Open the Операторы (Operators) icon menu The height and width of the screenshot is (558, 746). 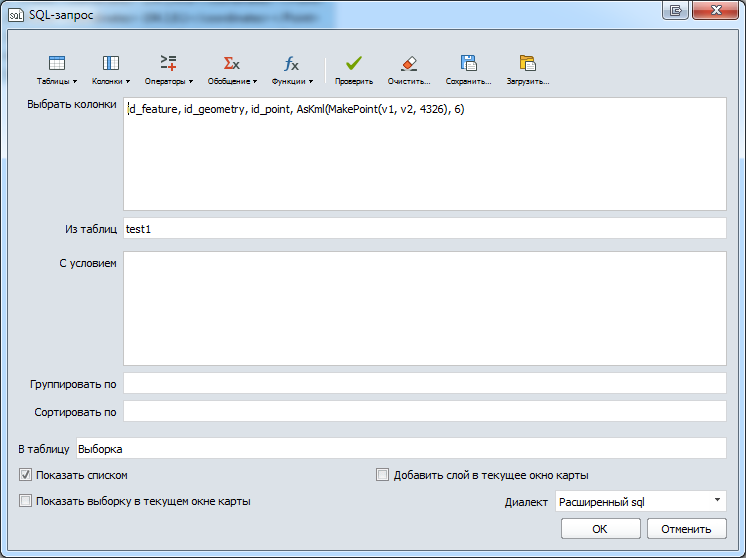[x=168, y=64]
